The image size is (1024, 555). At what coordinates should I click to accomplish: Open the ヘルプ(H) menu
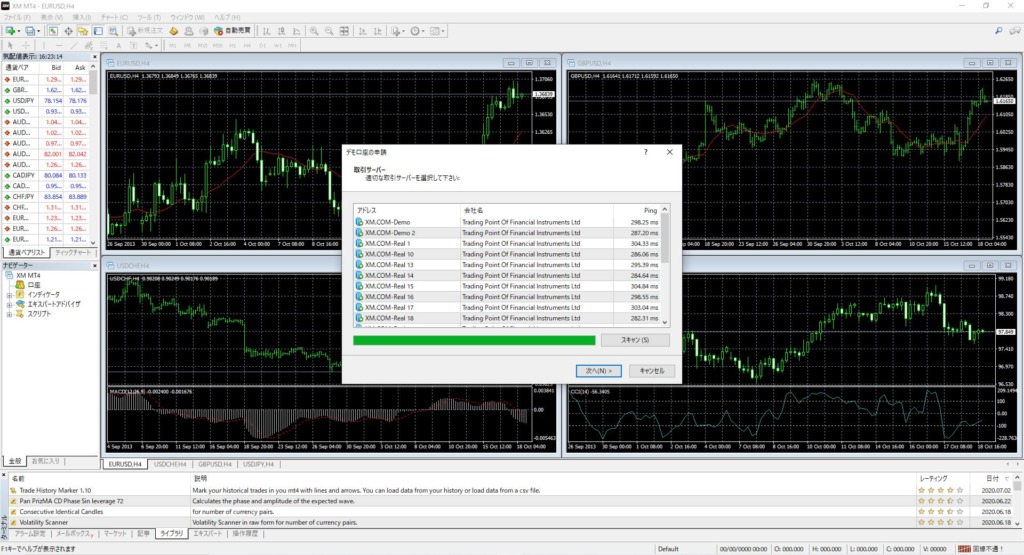pyautogui.click(x=227, y=17)
